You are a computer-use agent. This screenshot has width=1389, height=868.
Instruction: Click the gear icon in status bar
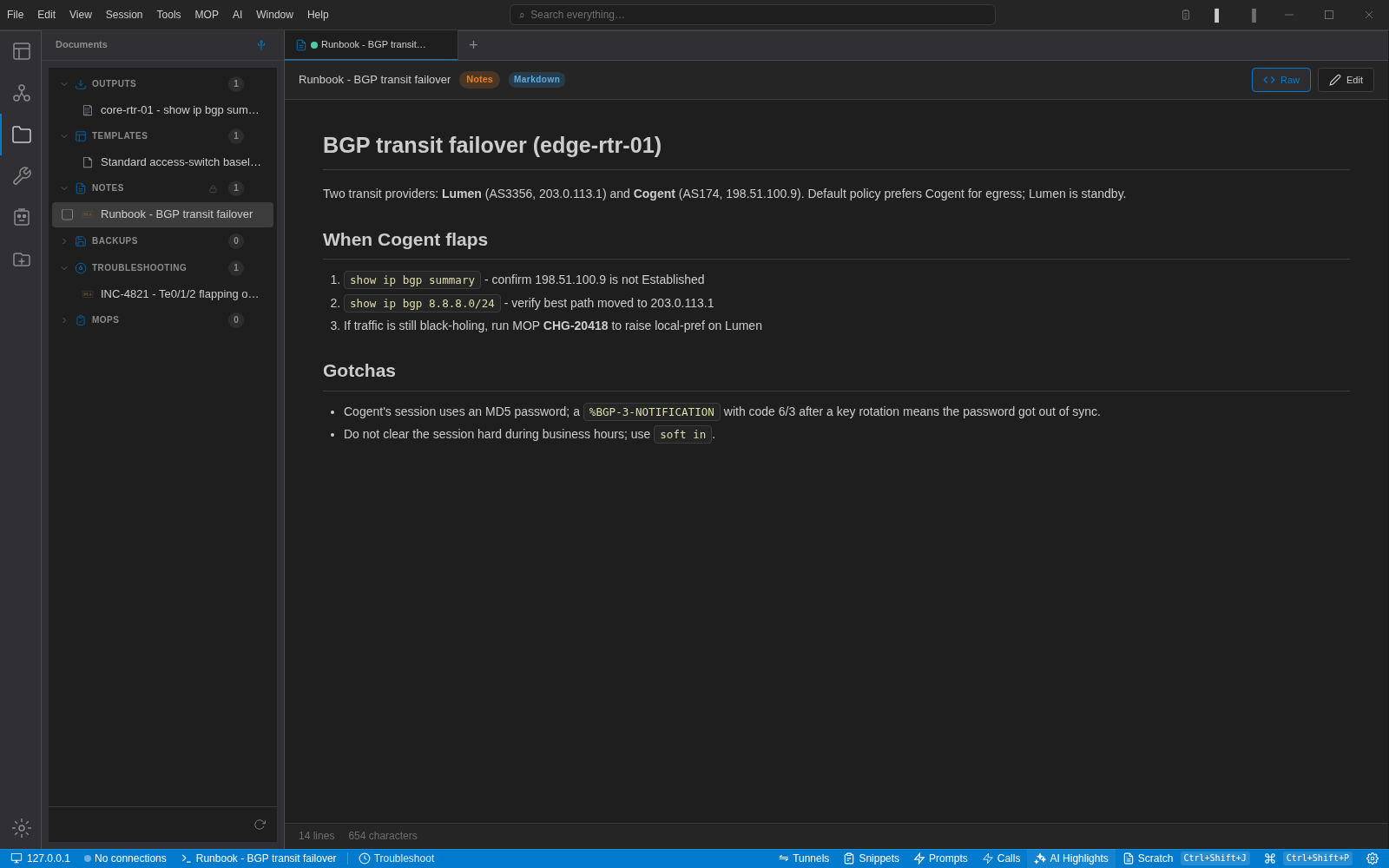1373,858
